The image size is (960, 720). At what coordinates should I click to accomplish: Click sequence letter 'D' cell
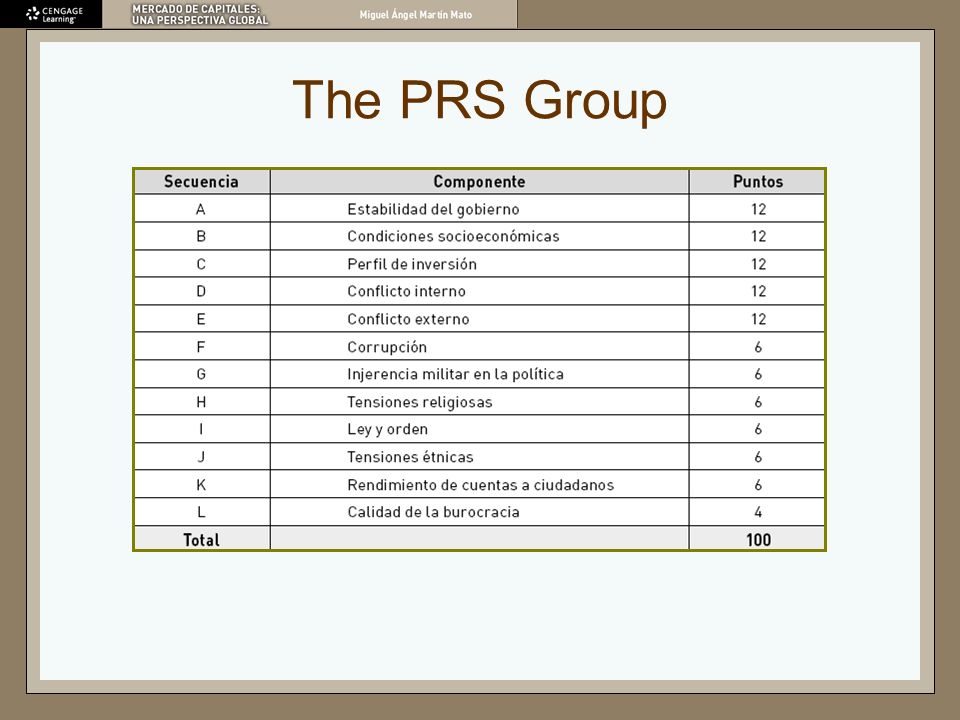(x=201, y=291)
